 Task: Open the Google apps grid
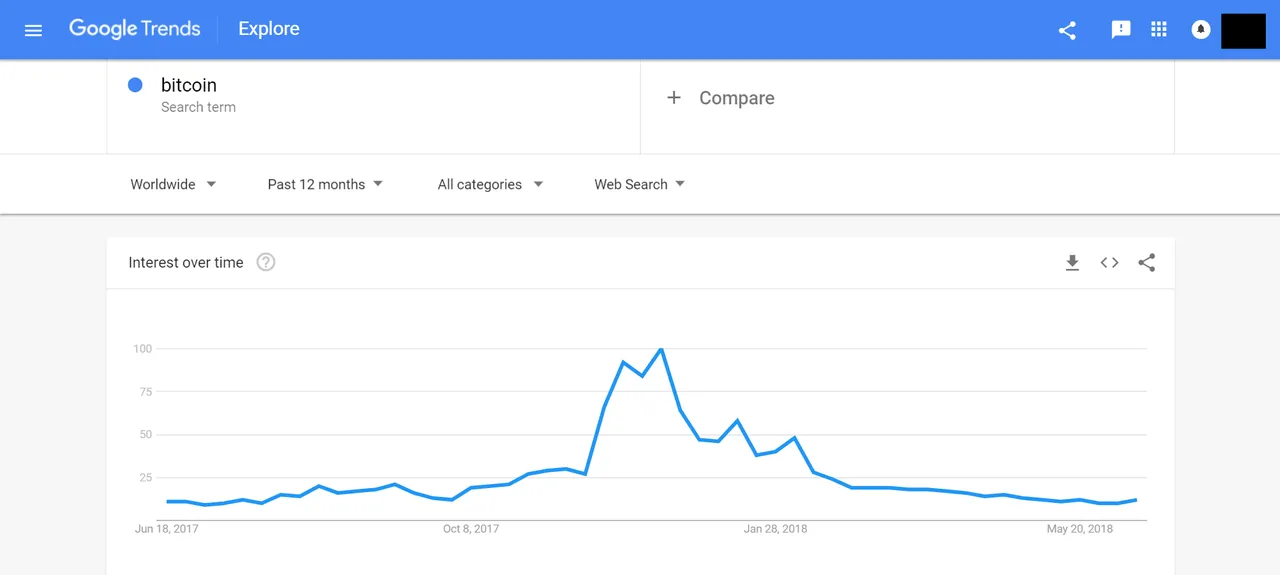pos(1159,29)
